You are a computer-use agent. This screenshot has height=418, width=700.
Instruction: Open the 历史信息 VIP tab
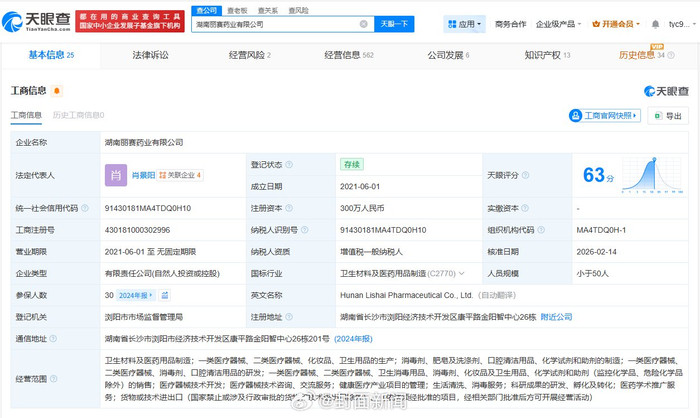[641, 56]
